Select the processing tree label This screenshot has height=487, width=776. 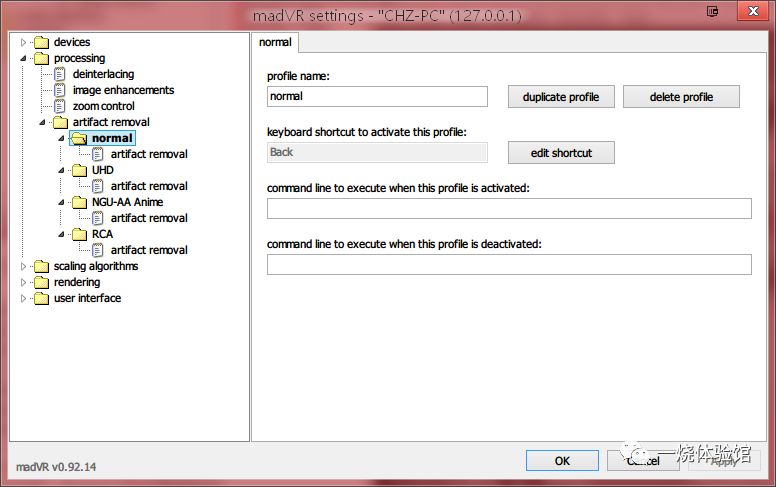(x=79, y=58)
